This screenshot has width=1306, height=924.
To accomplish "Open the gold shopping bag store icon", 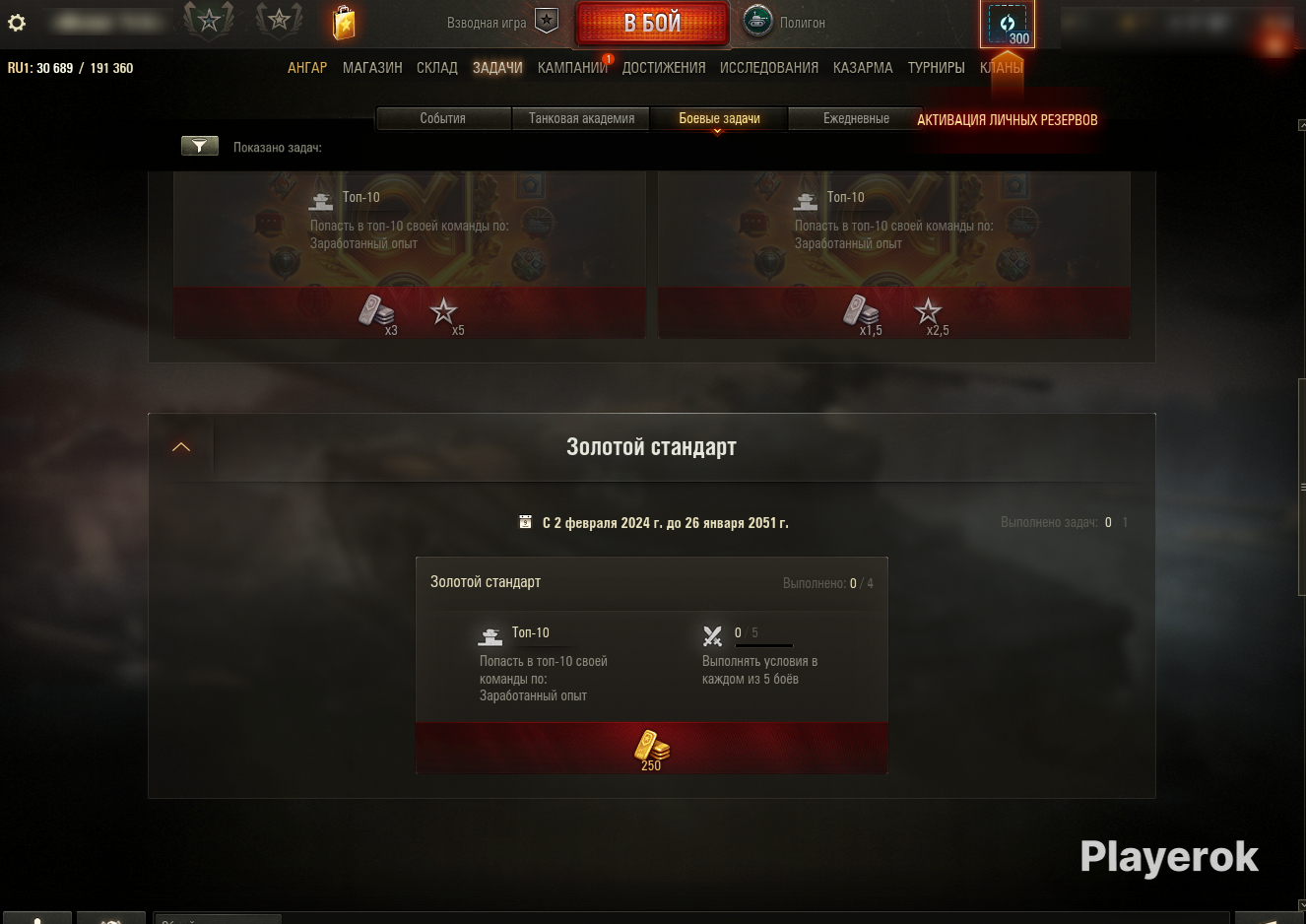I will (344, 22).
